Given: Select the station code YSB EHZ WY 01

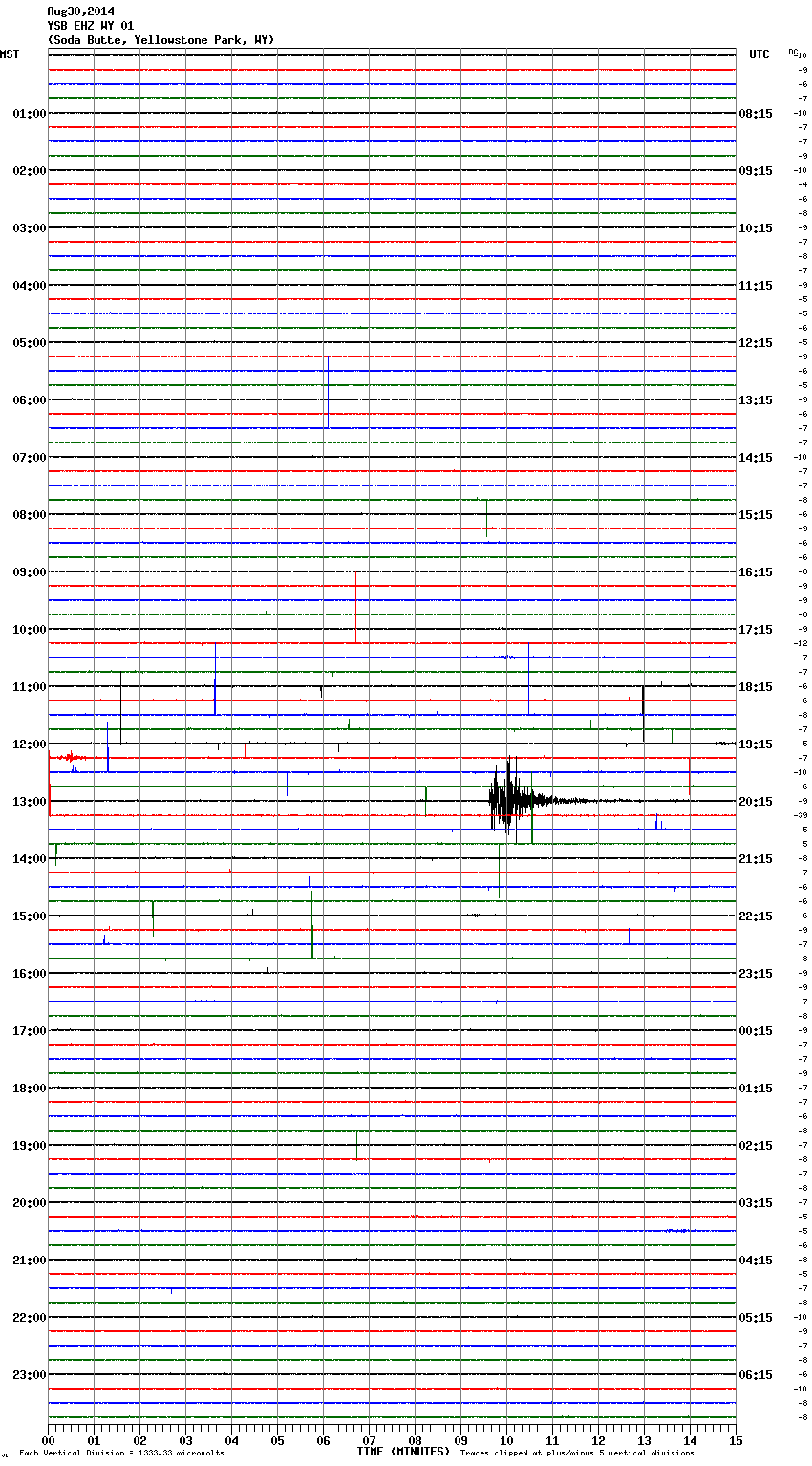Looking at the screenshot, I should point(91,26).
